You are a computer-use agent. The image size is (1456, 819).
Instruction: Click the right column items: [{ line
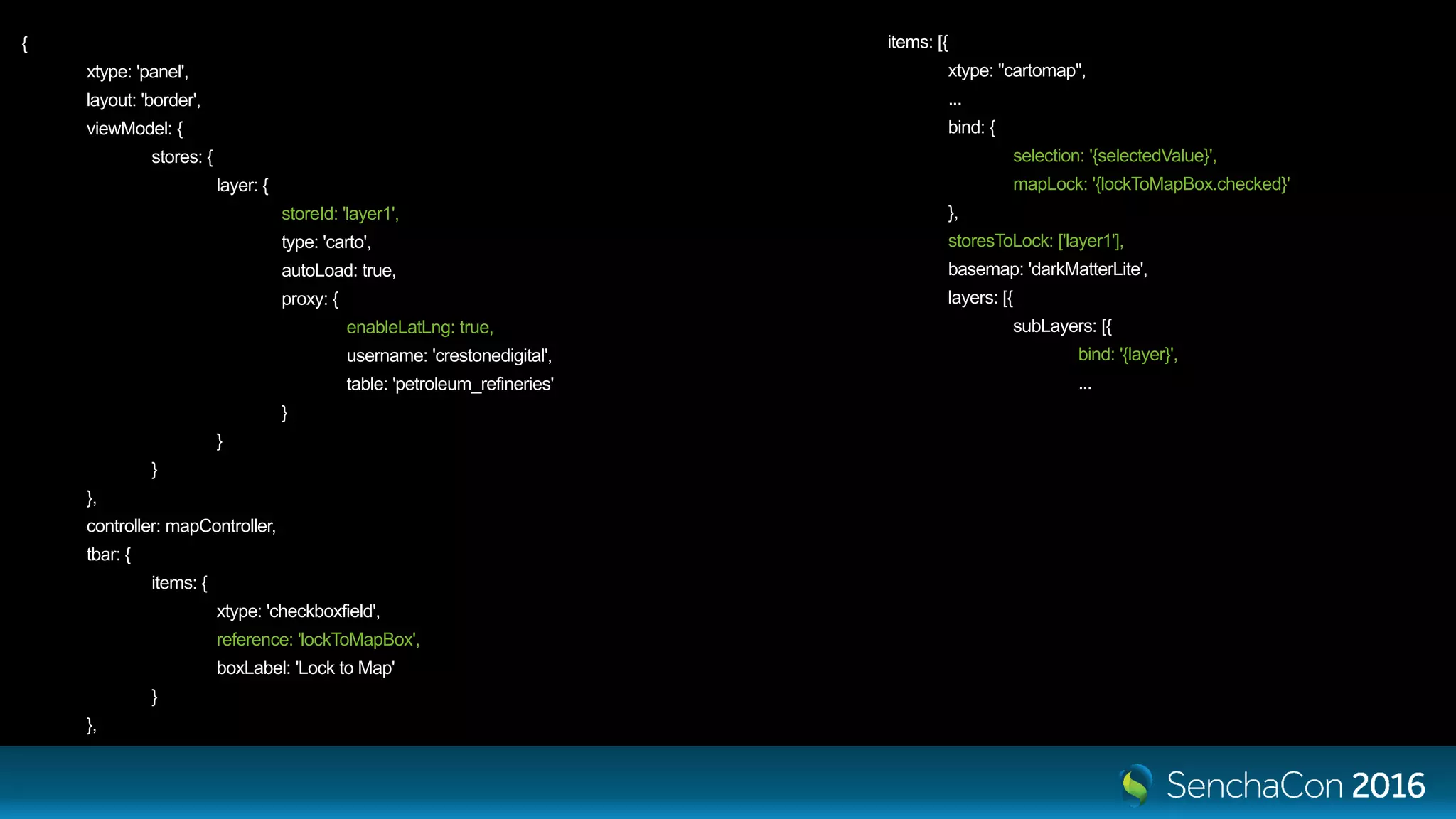pos(917,43)
